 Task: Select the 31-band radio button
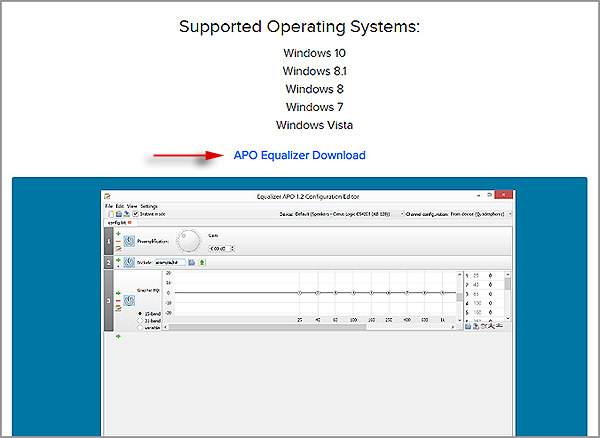(x=140, y=321)
